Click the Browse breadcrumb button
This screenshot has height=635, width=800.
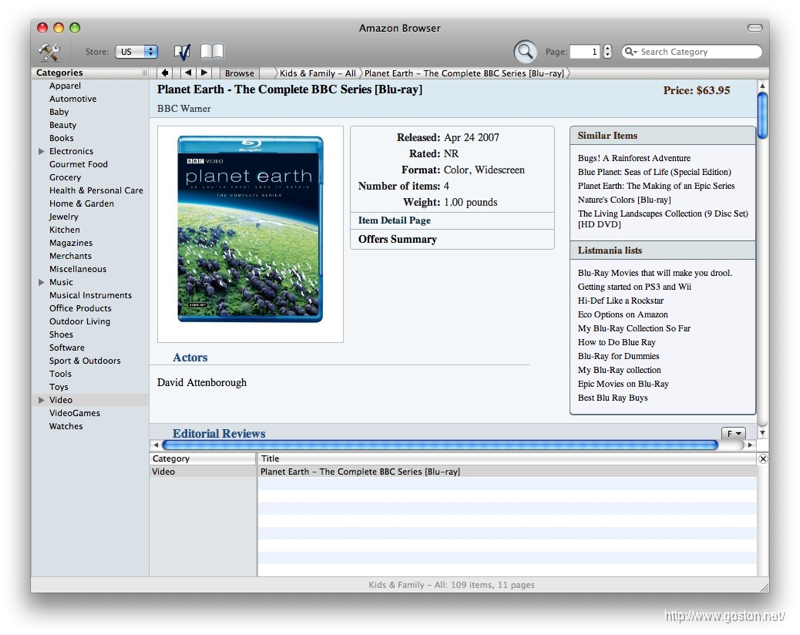pyautogui.click(x=239, y=73)
